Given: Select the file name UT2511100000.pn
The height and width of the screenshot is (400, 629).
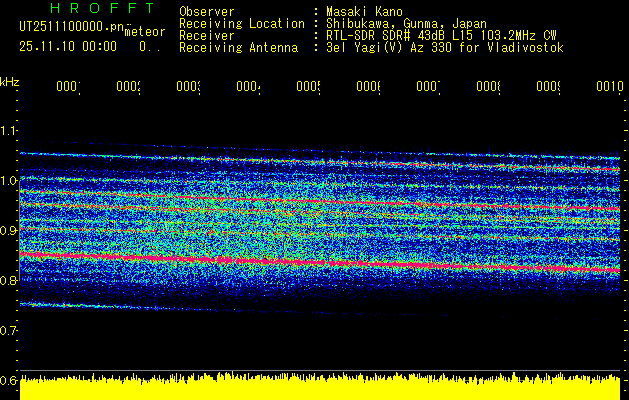Looking at the screenshot, I should coord(72,27).
